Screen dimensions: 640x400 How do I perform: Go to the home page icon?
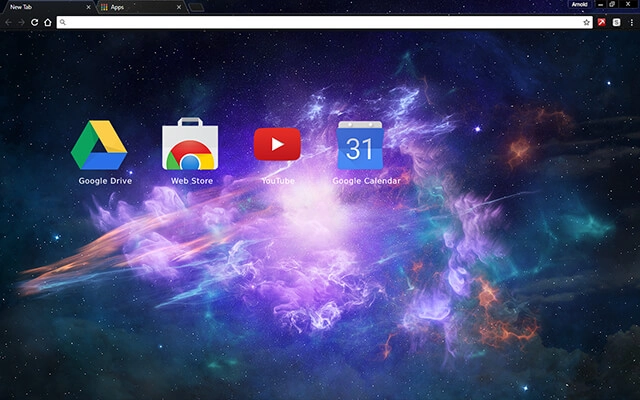tap(48, 22)
